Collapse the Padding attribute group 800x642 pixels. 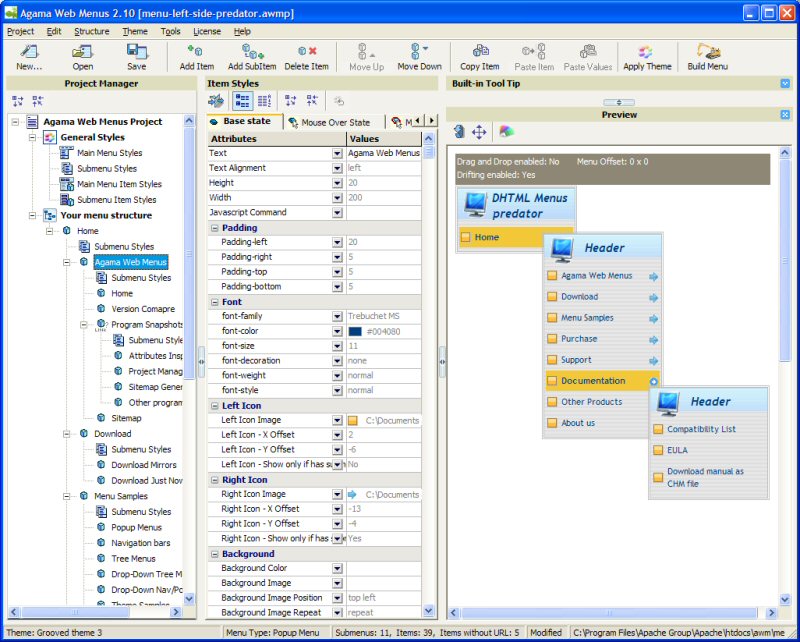click(x=215, y=228)
